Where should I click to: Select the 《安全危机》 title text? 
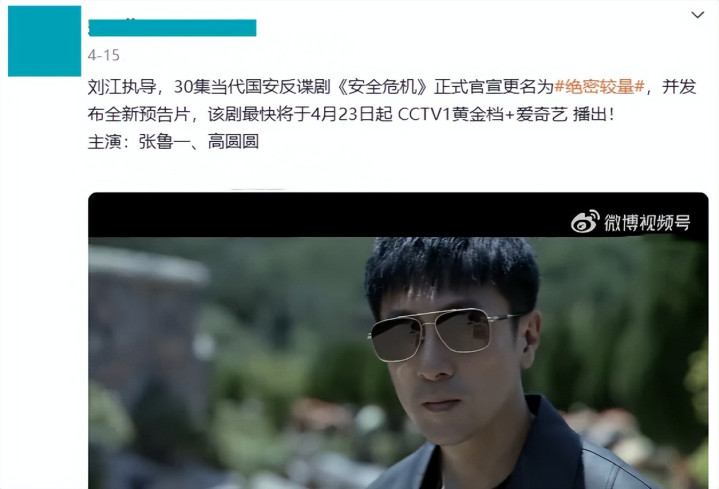point(382,87)
